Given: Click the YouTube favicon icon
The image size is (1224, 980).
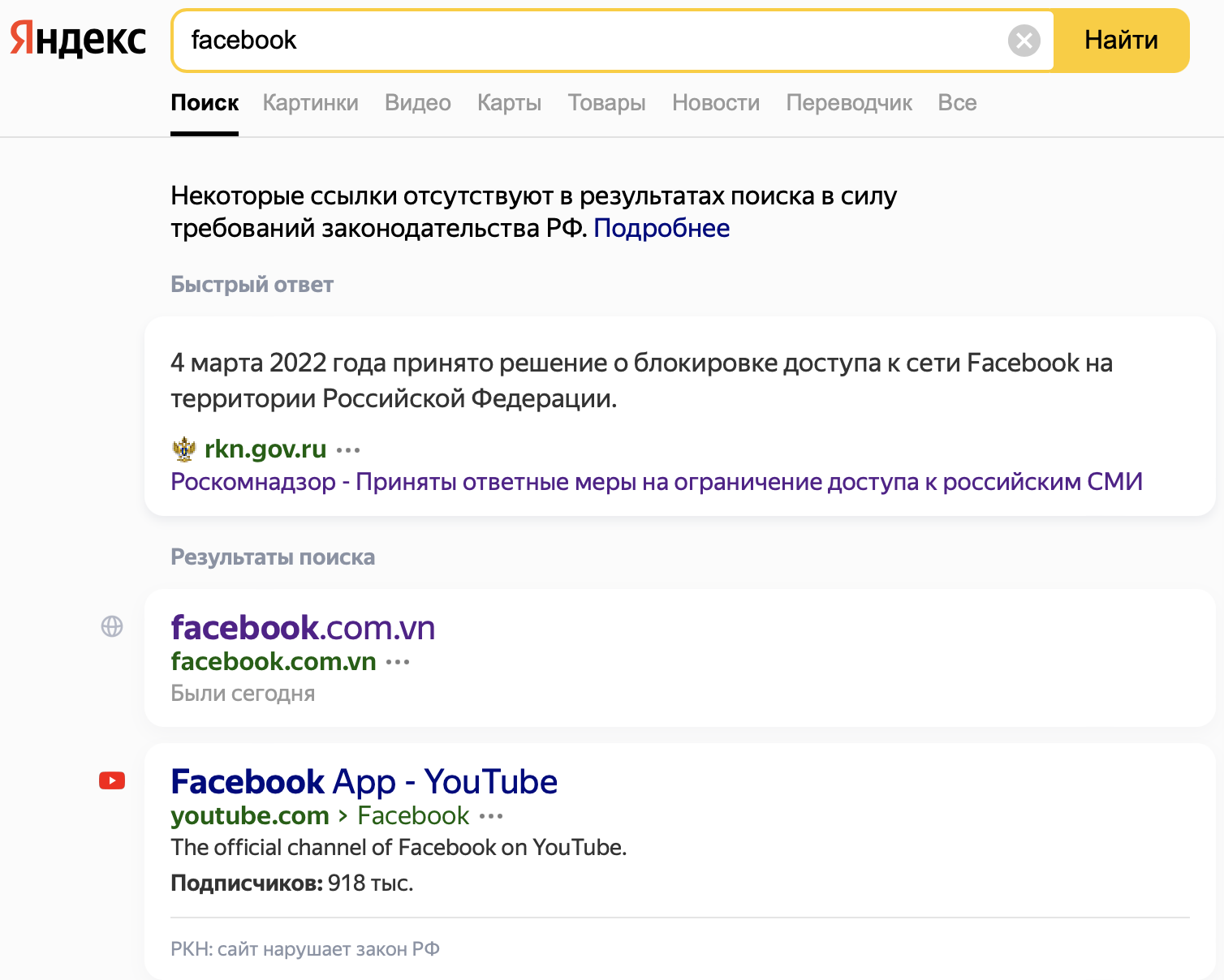Looking at the screenshot, I should (112, 780).
